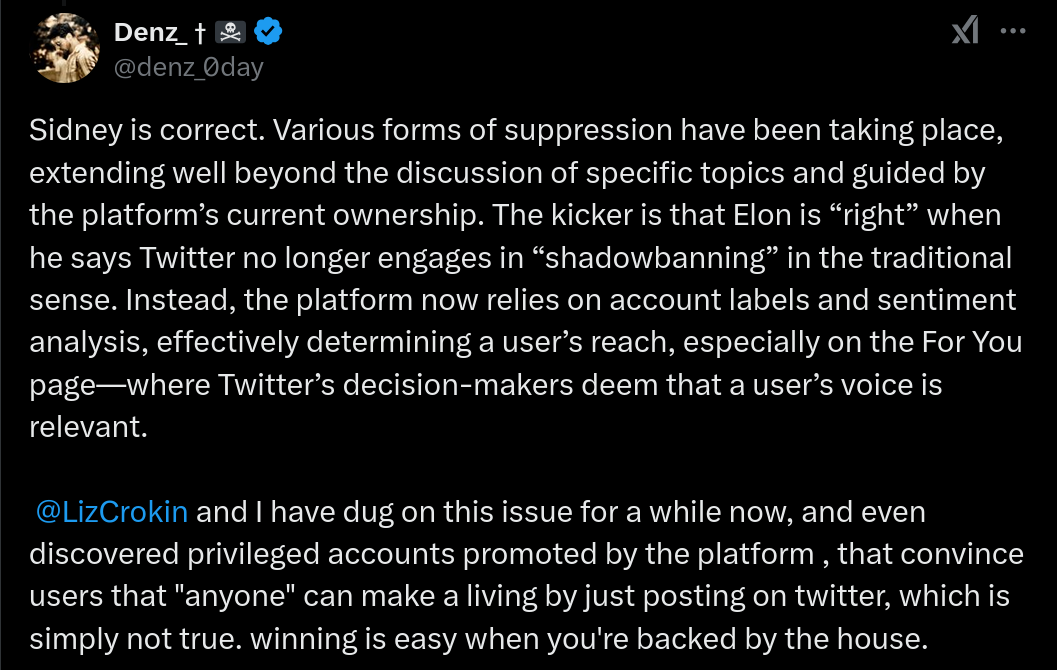Click the word "relevant." ending first paragraph
Screen dimensions: 1057x670
[88, 427]
